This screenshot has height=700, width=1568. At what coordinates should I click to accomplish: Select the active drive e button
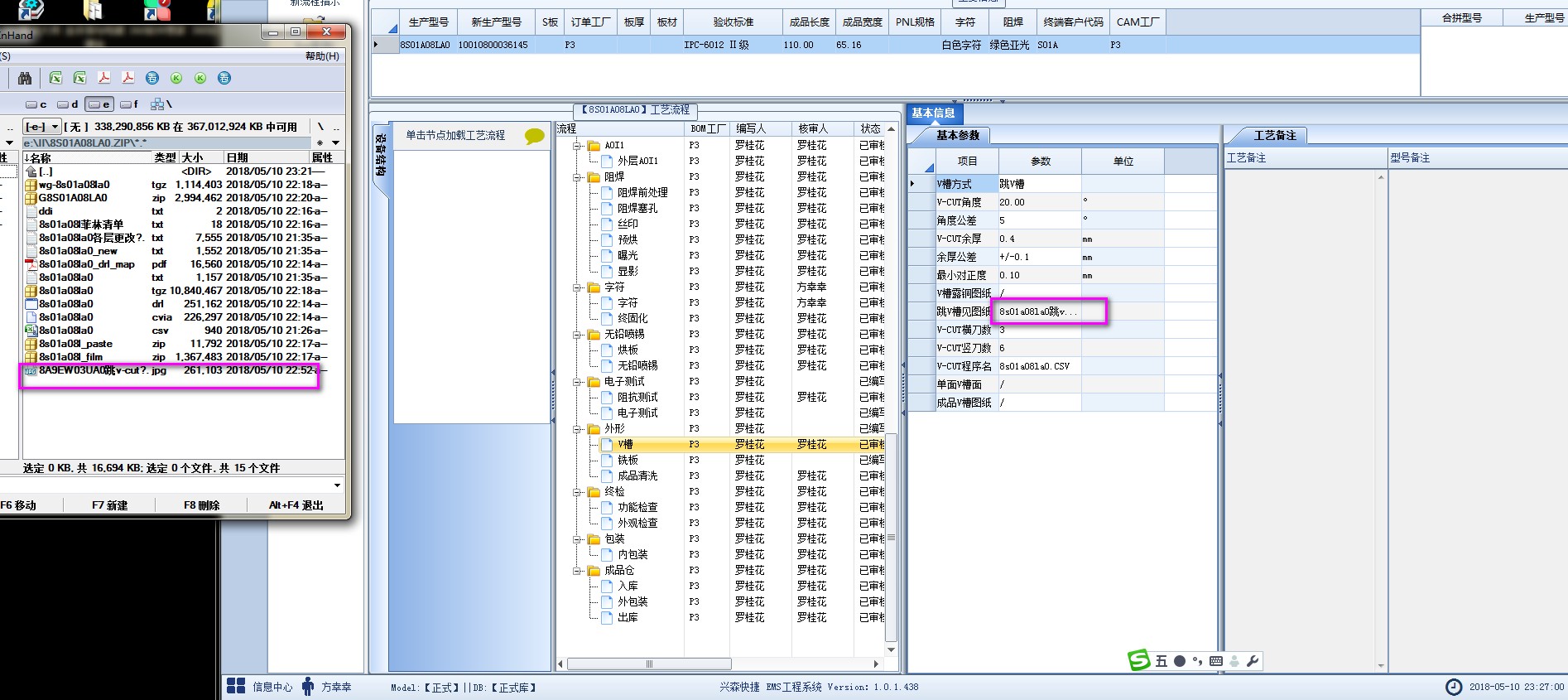pyautogui.click(x=99, y=104)
